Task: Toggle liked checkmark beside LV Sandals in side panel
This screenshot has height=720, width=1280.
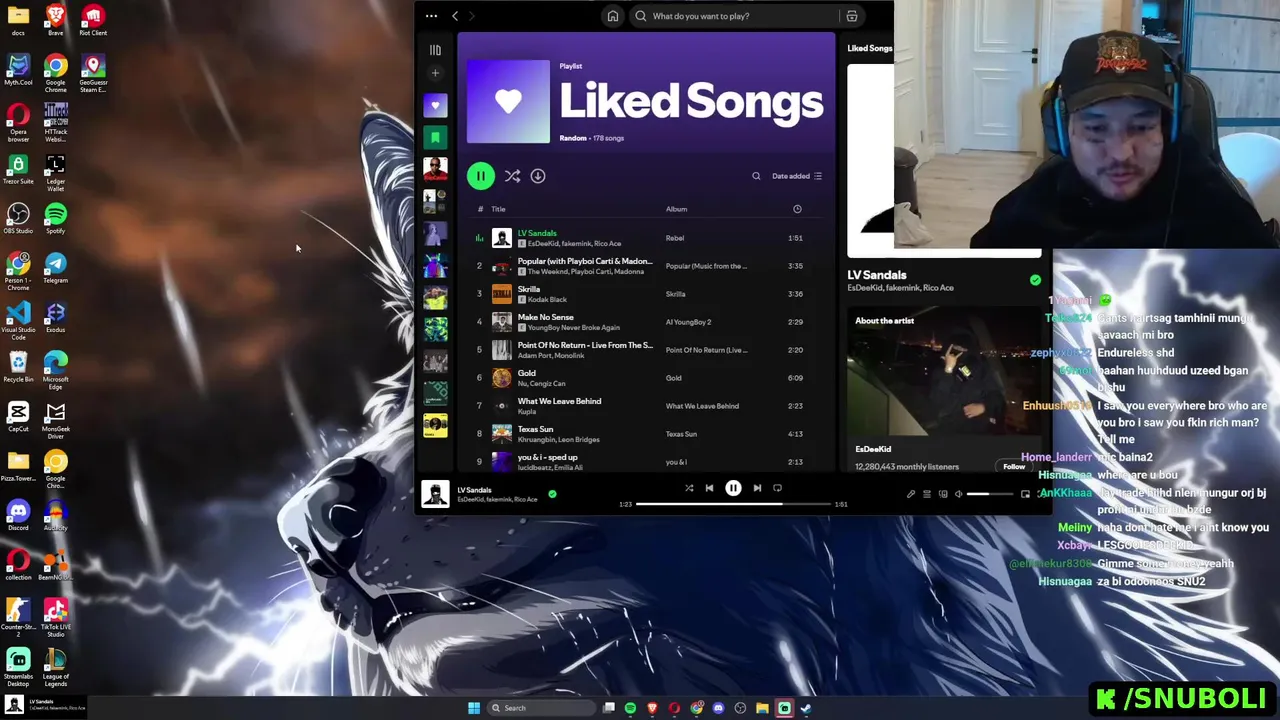Action: [x=1035, y=280]
